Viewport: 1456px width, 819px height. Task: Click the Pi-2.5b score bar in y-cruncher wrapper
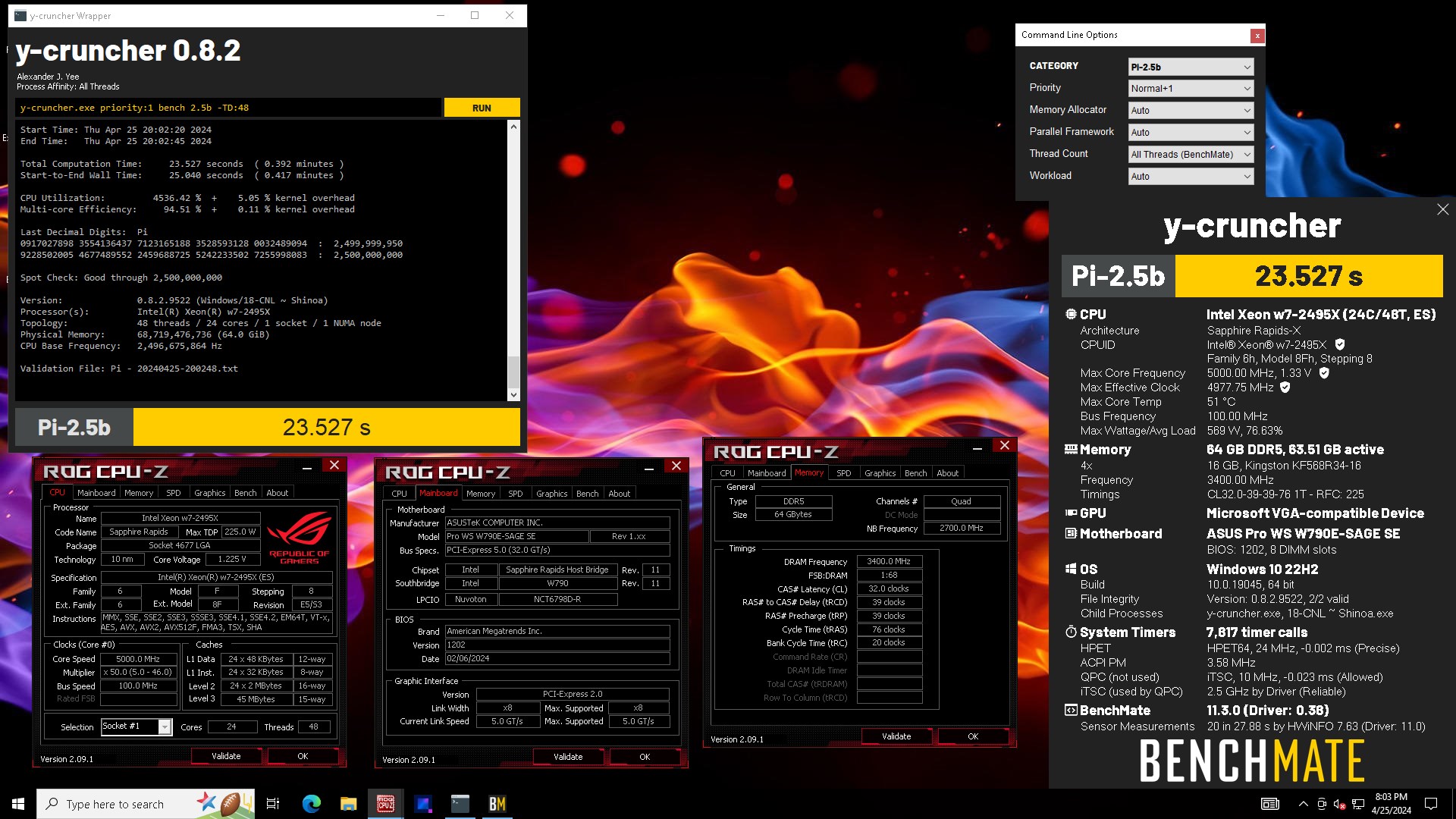point(268,428)
